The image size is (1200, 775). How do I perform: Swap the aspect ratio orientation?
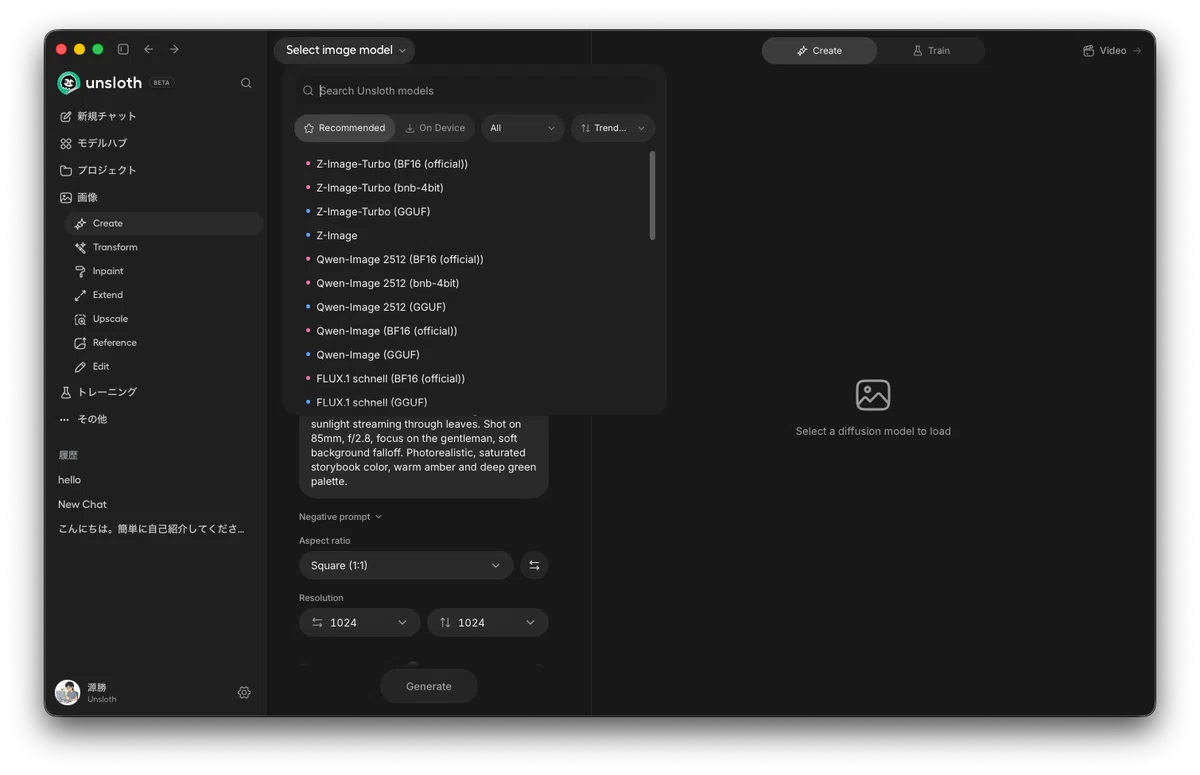534,566
